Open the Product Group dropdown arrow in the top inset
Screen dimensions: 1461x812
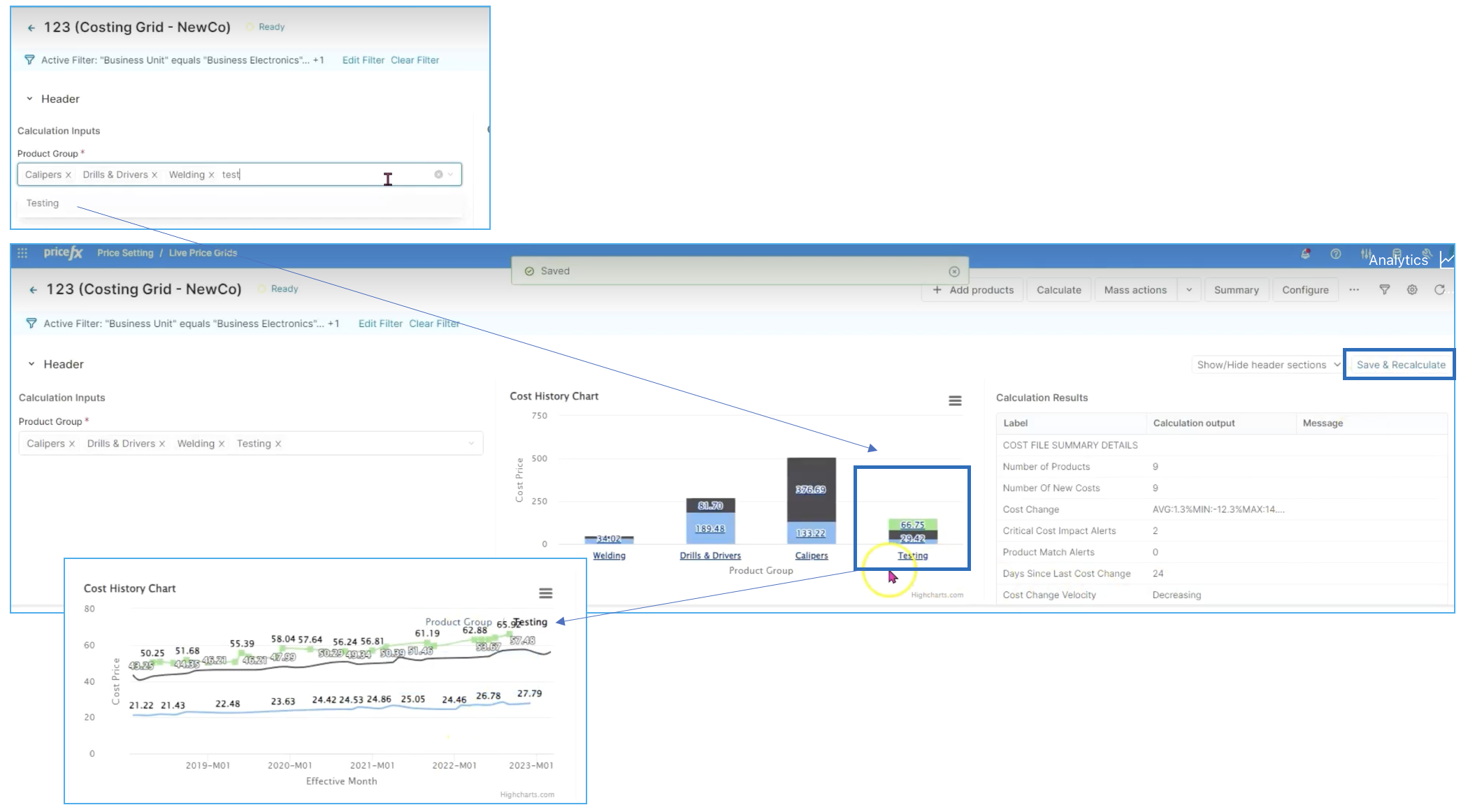[451, 175]
